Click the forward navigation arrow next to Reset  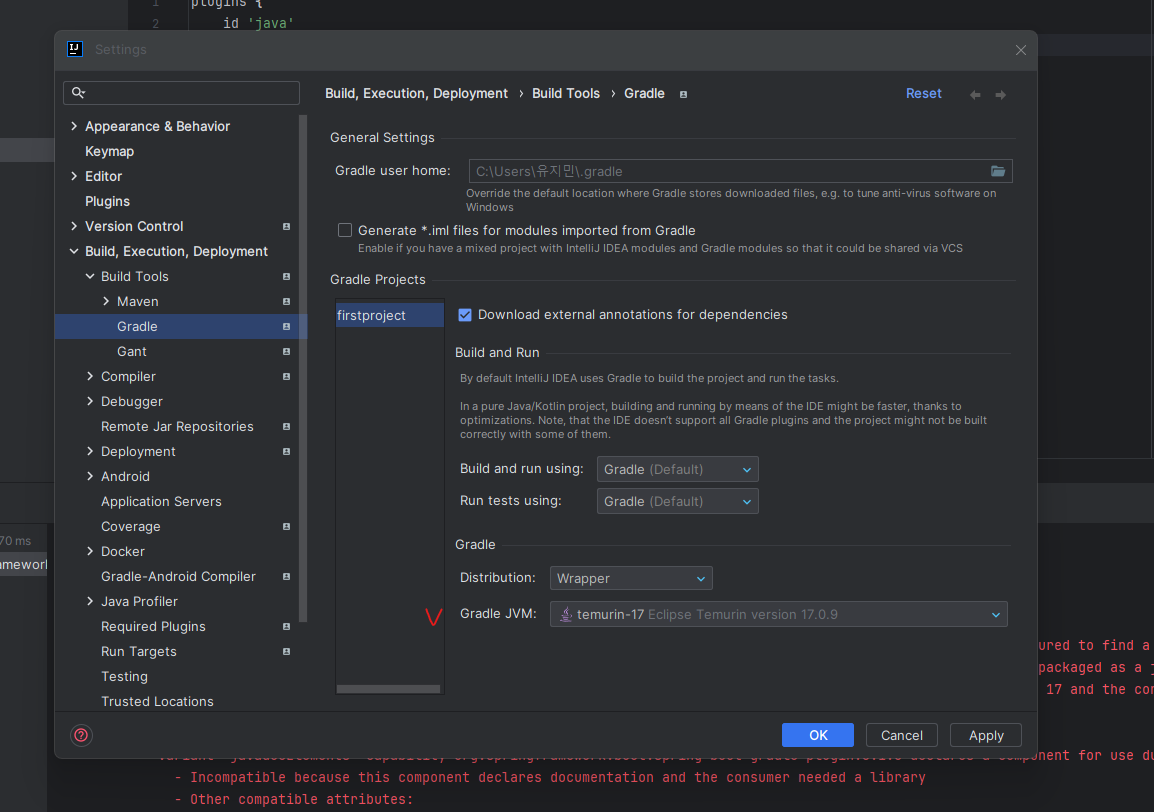click(1000, 94)
